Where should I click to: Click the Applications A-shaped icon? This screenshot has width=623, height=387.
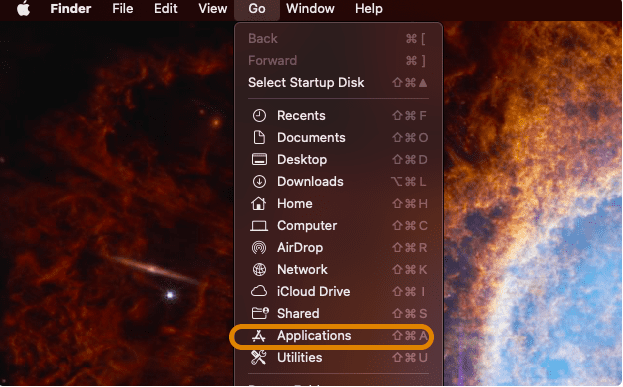(259, 336)
